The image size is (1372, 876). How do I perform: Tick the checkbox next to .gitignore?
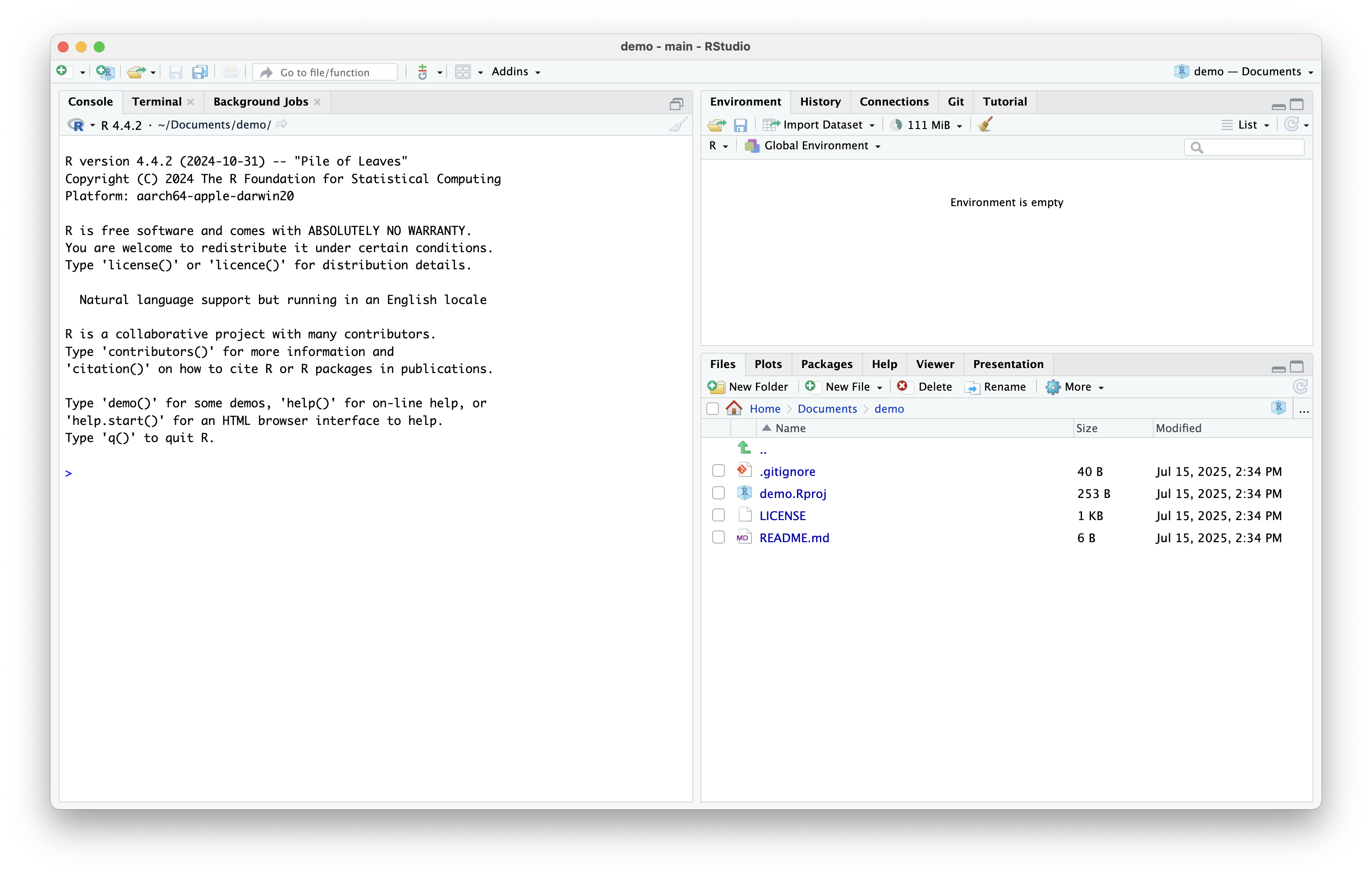pos(718,471)
